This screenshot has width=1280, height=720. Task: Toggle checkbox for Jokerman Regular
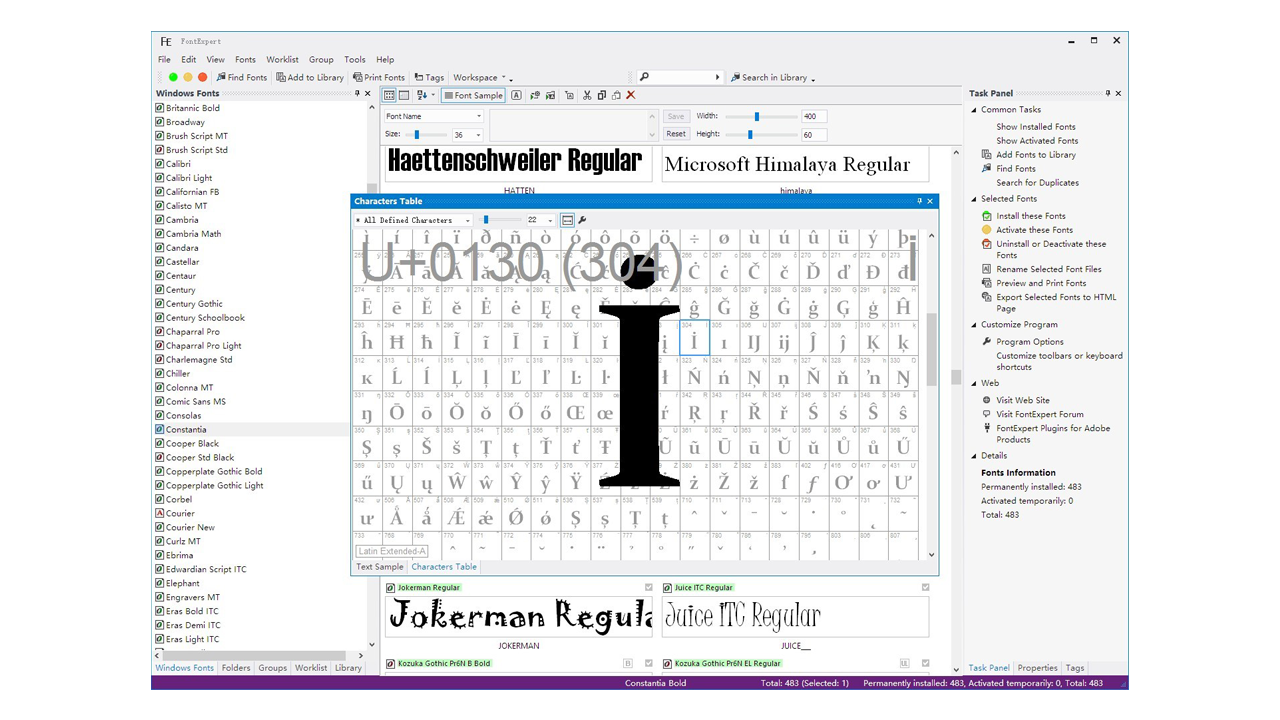coord(649,588)
